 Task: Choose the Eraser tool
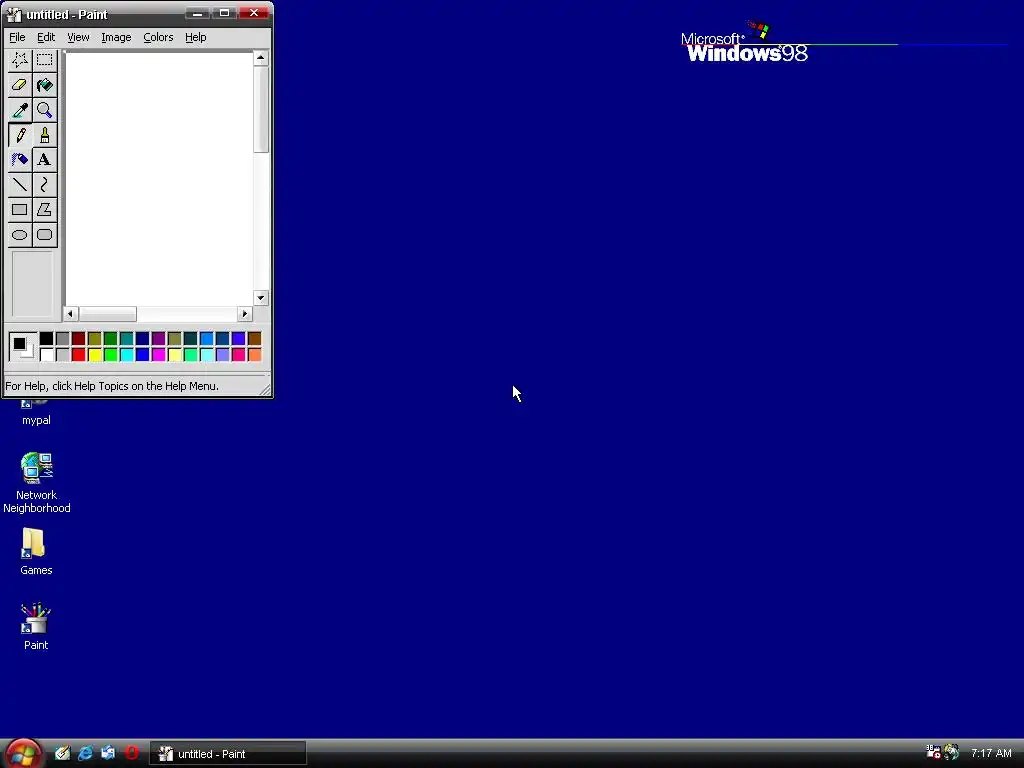point(20,85)
